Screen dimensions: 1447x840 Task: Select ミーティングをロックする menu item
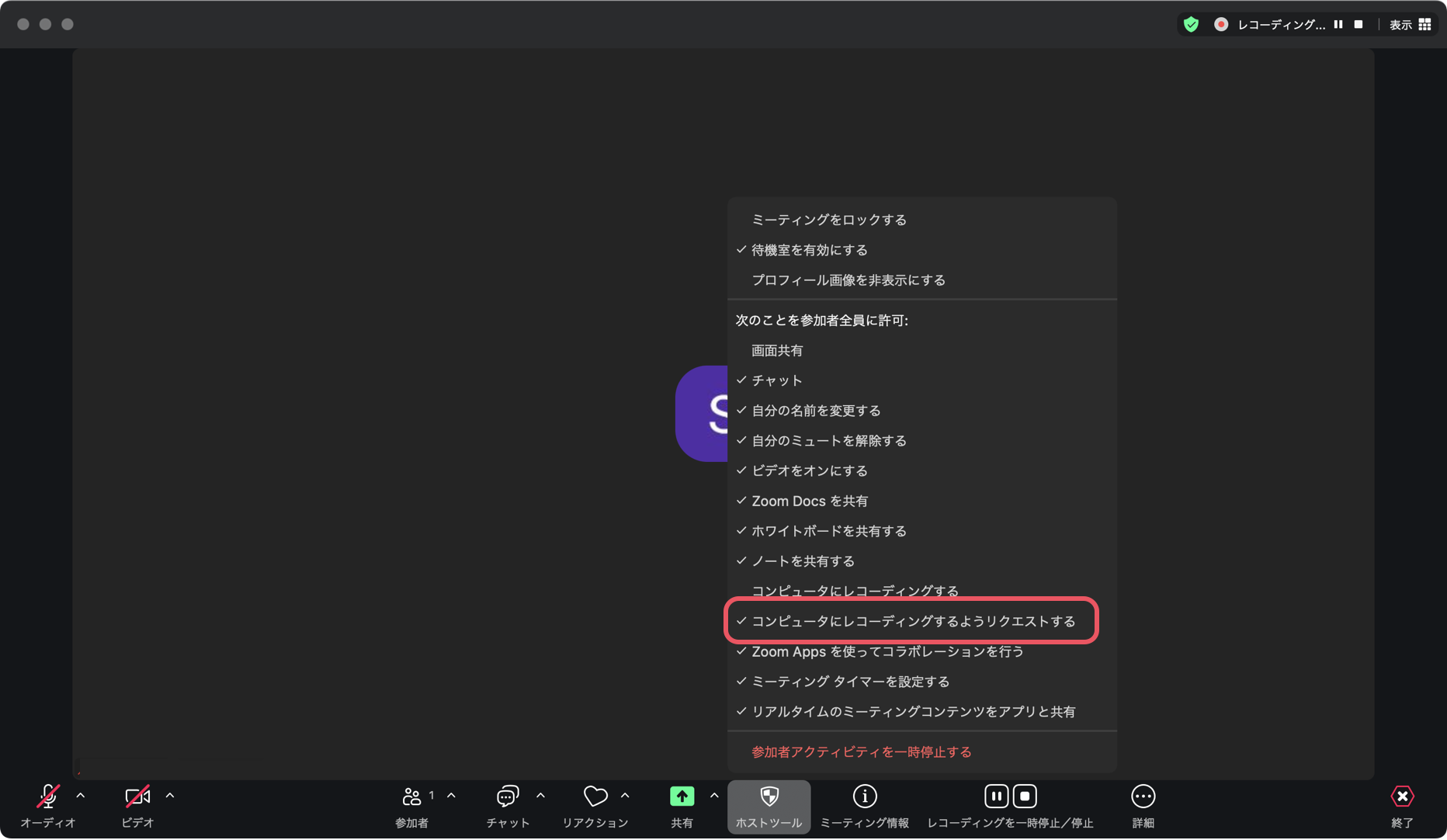click(922, 220)
